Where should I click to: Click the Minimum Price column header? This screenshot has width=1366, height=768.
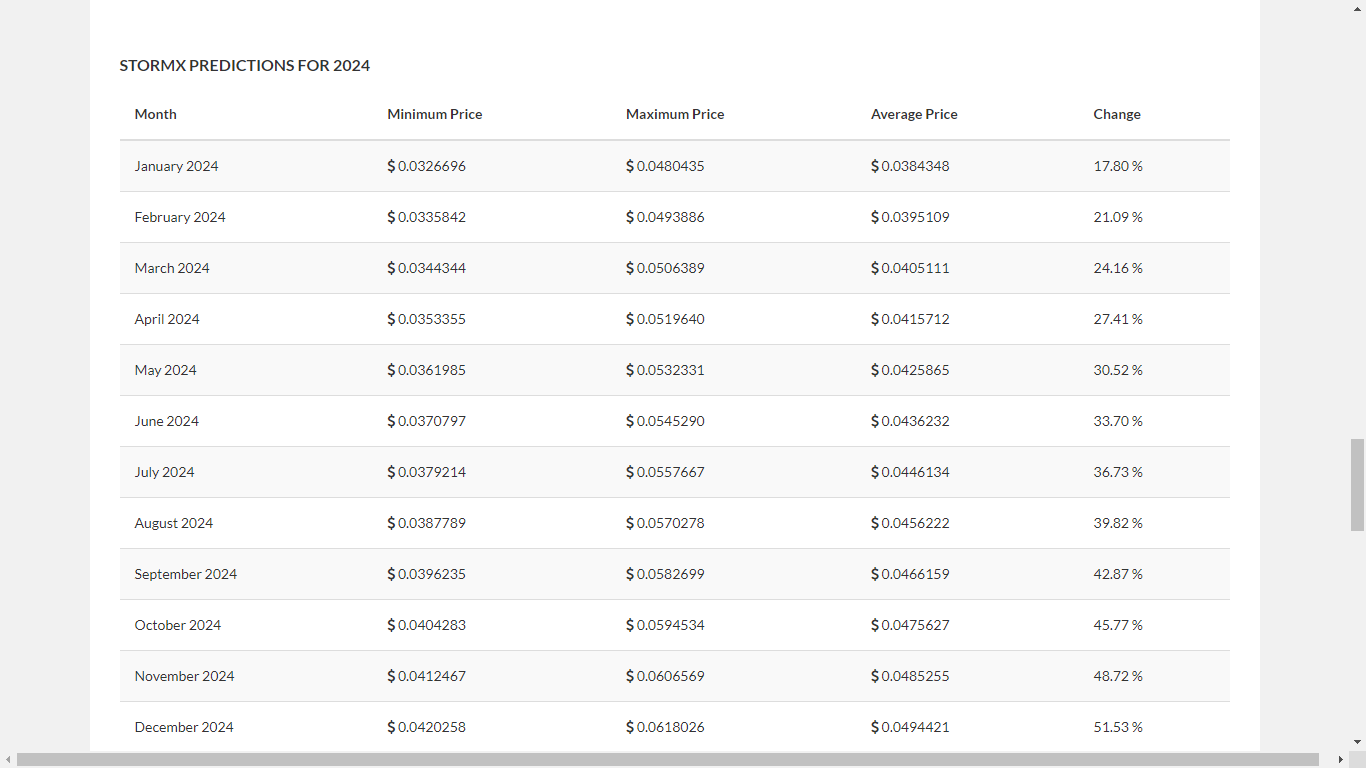[435, 115]
